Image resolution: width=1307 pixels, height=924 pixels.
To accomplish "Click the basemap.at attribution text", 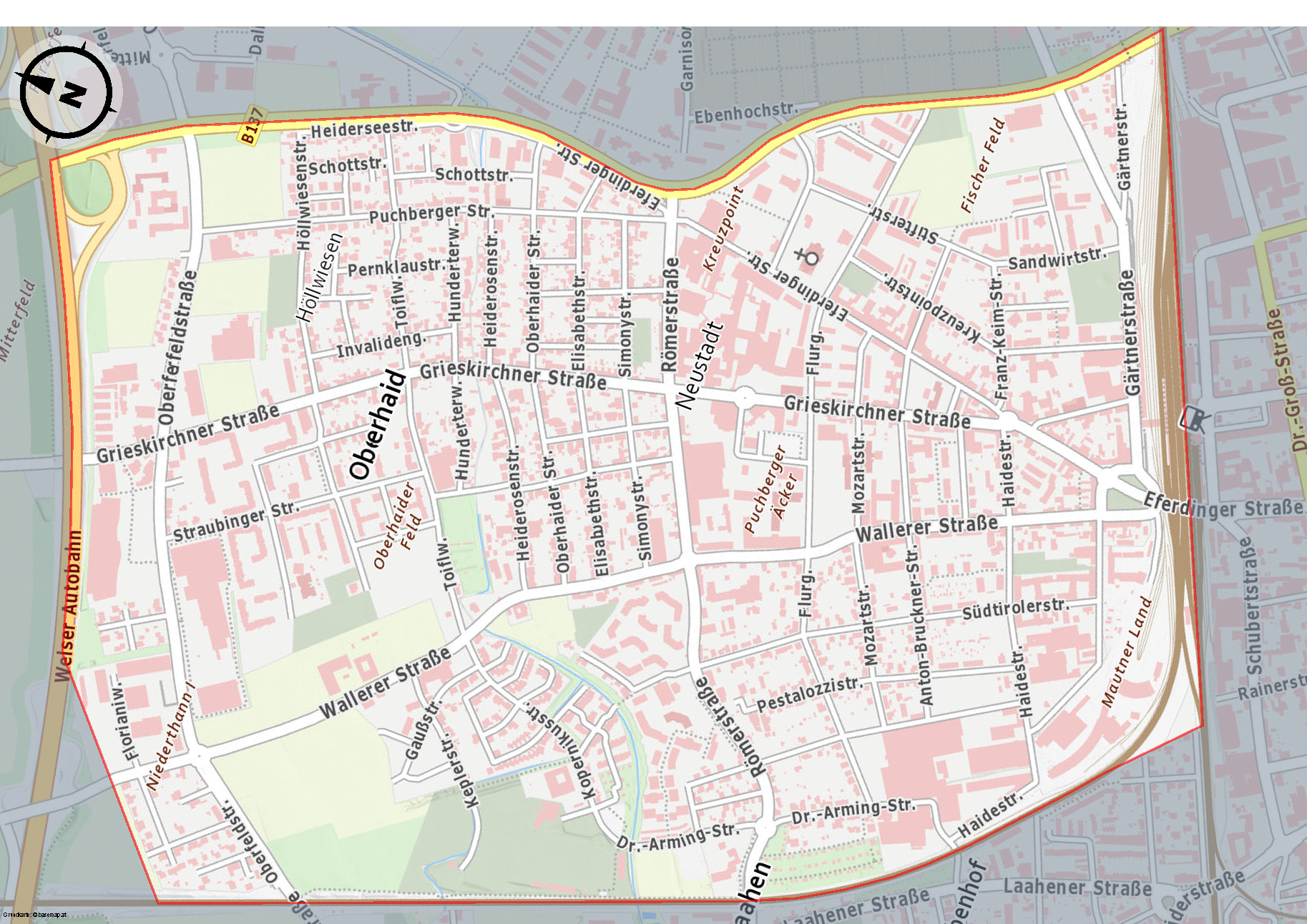I will click(x=34, y=915).
